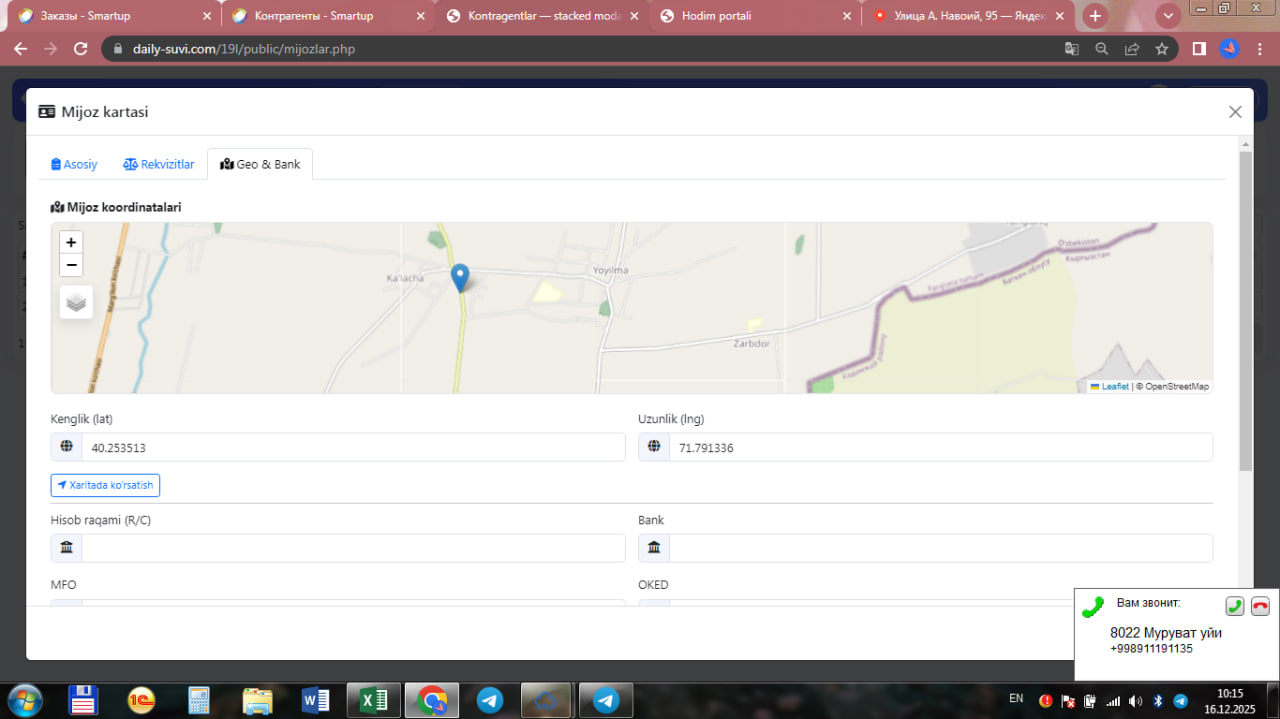Open the Leaflet attribution link
Viewport: 1280px width, 719px height.
point(1114,386)
